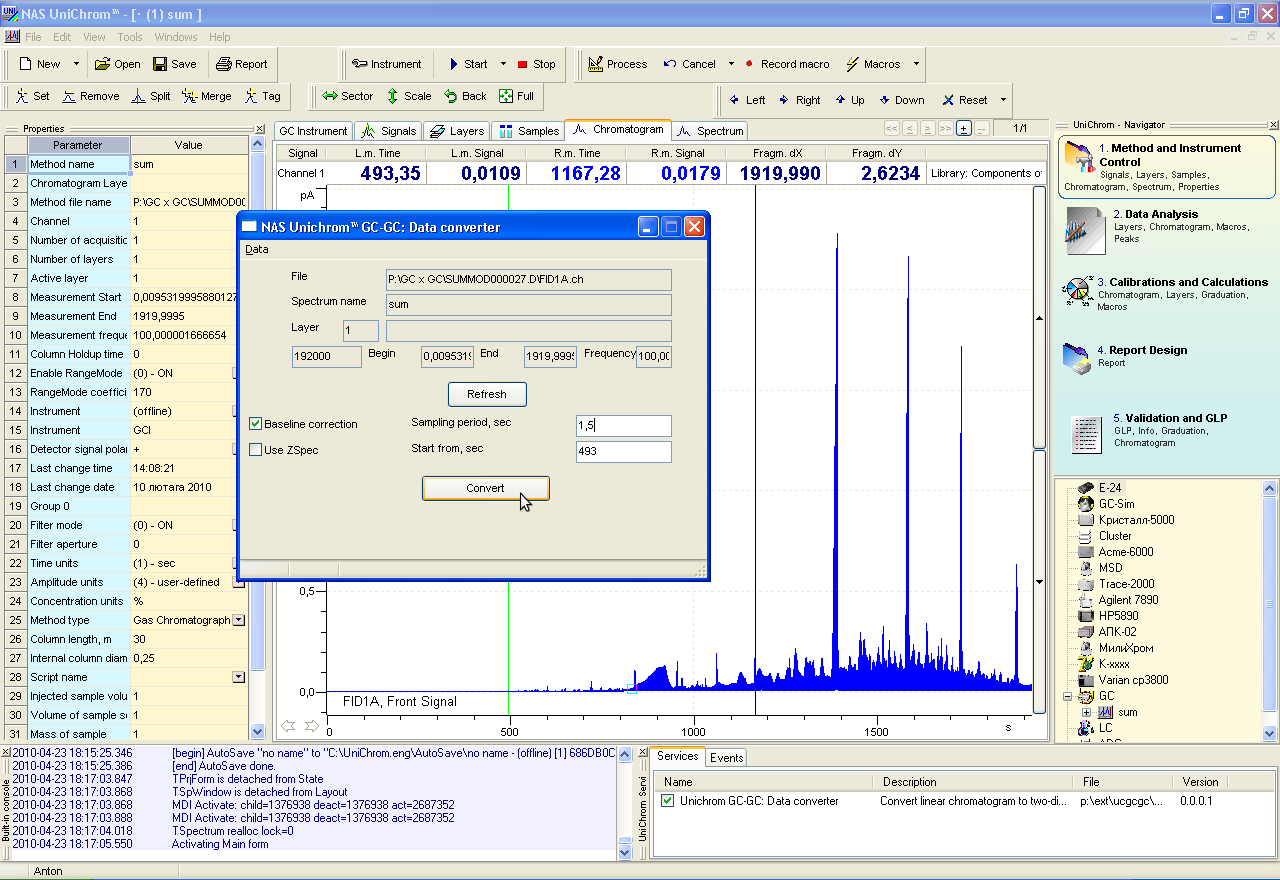The height and width of the screenshot is (880, 1280).
Task: Select the Method name property row
Action: click(126, 164)
